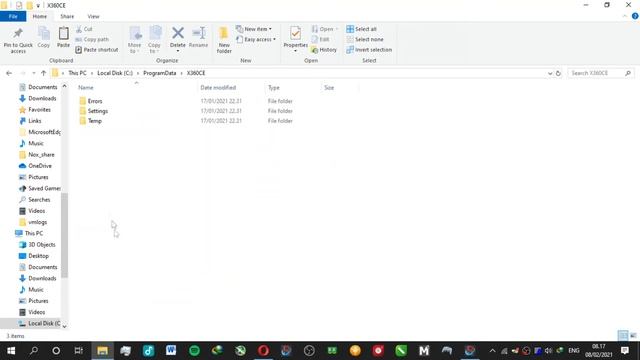
Task: Refresh the folder view
Action: pyautogui.click(x=558, y=73)
